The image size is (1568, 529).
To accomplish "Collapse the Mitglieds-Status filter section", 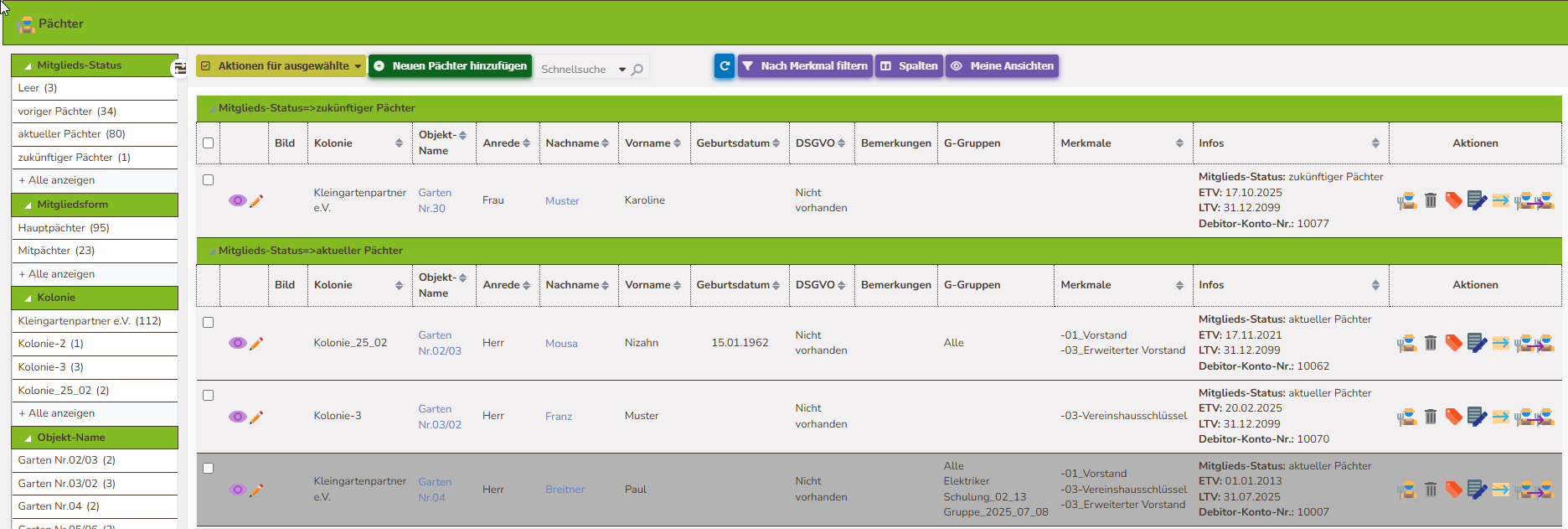I will click(29, 65).
